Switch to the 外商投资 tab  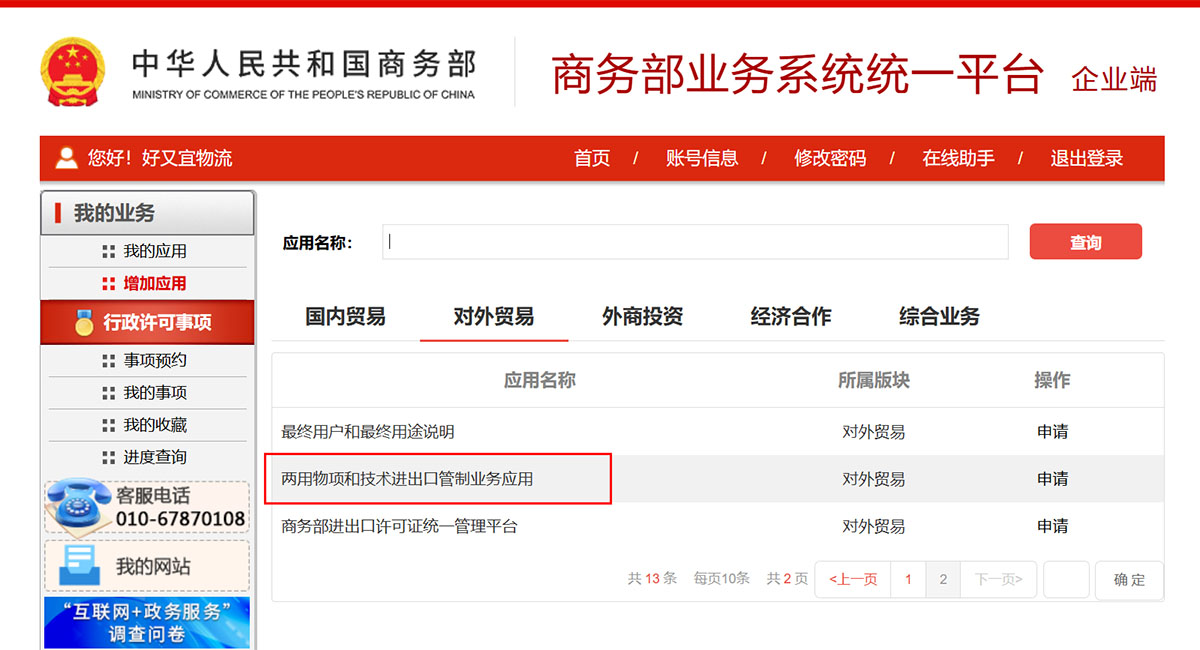pyautogui.click(x=642, y=316)
